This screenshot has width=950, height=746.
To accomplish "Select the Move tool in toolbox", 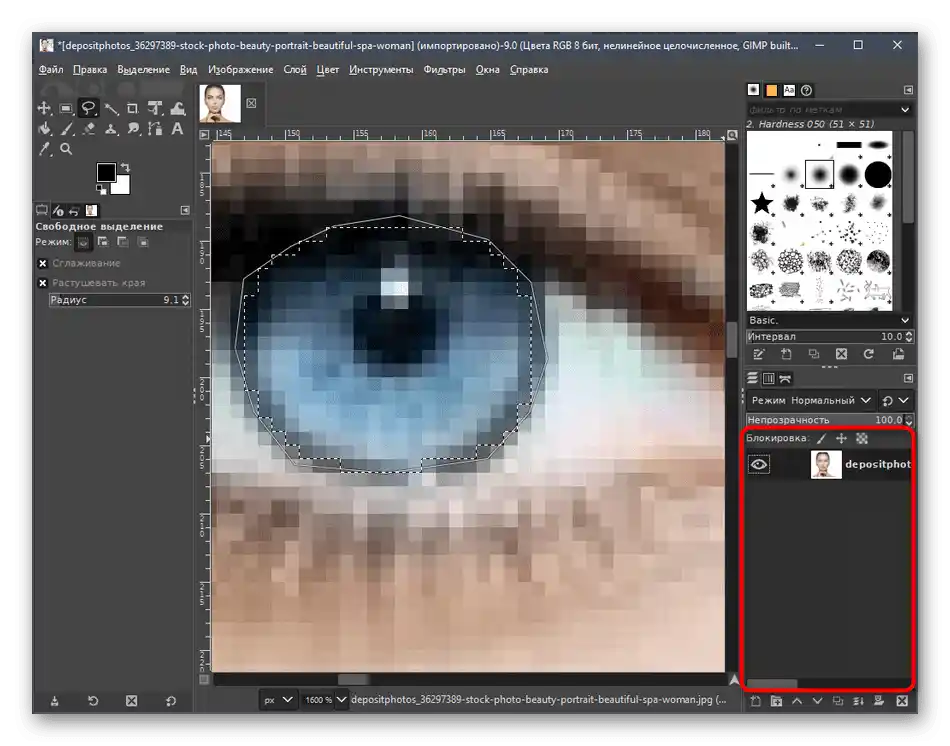I will 44,108.
